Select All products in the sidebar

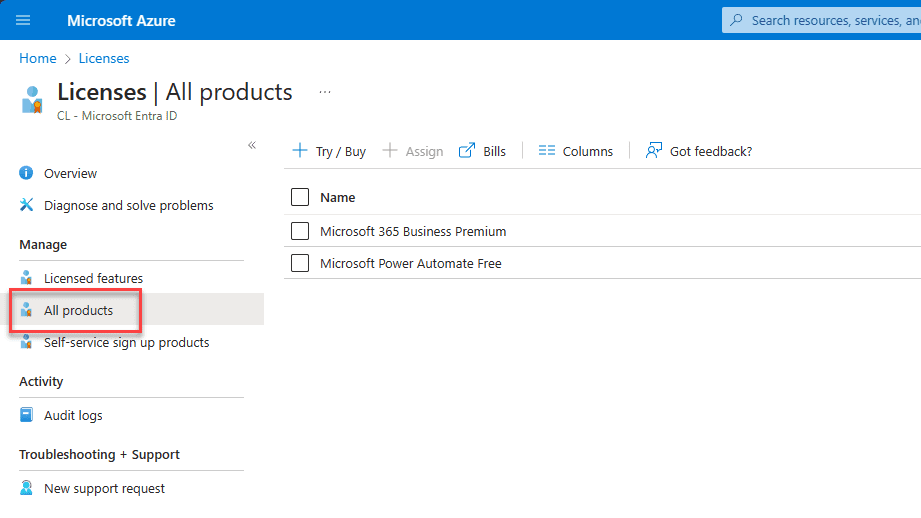[x=78, y=311]
